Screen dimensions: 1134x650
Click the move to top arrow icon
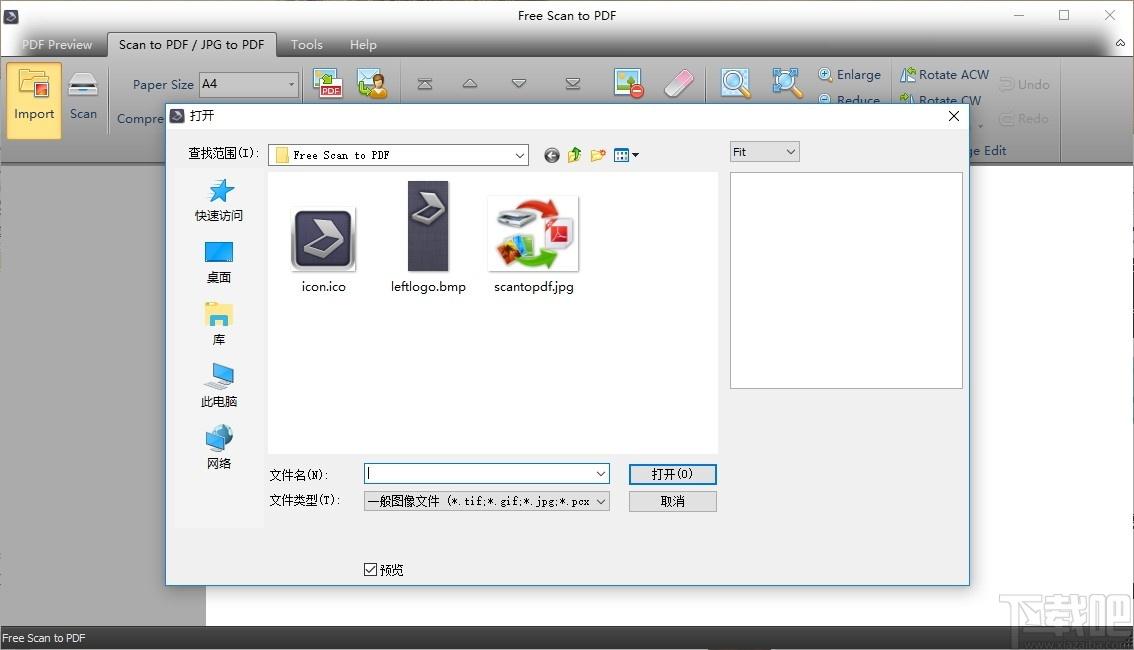click(425, 84)
